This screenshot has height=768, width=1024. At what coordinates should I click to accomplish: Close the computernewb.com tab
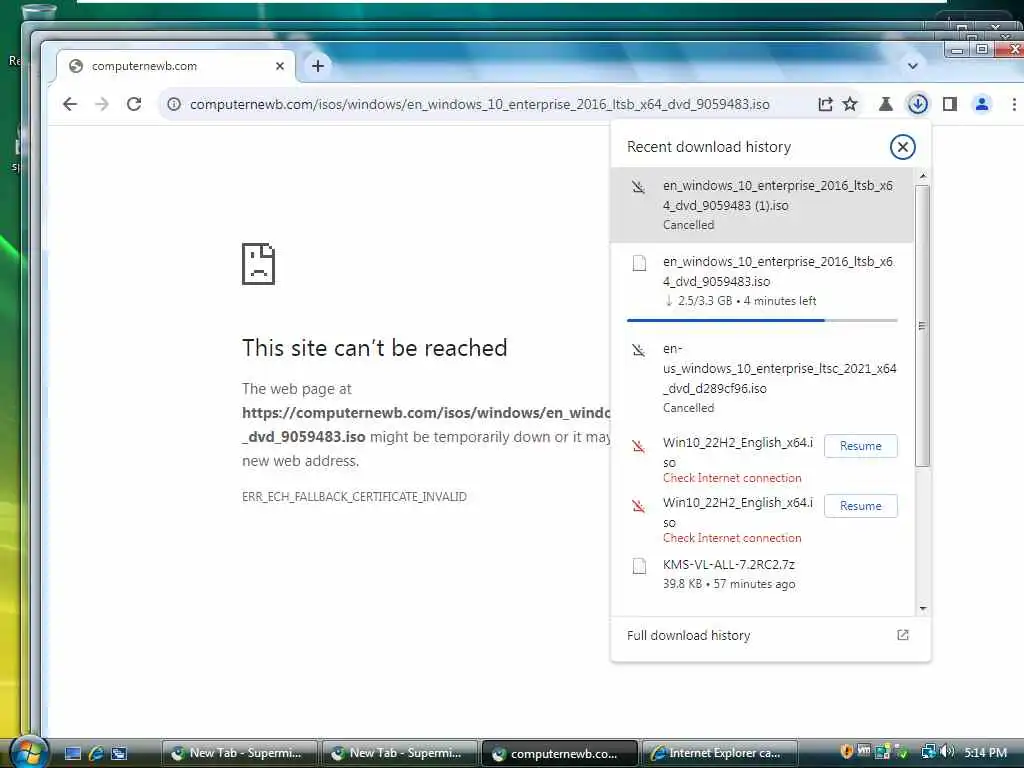280,66
